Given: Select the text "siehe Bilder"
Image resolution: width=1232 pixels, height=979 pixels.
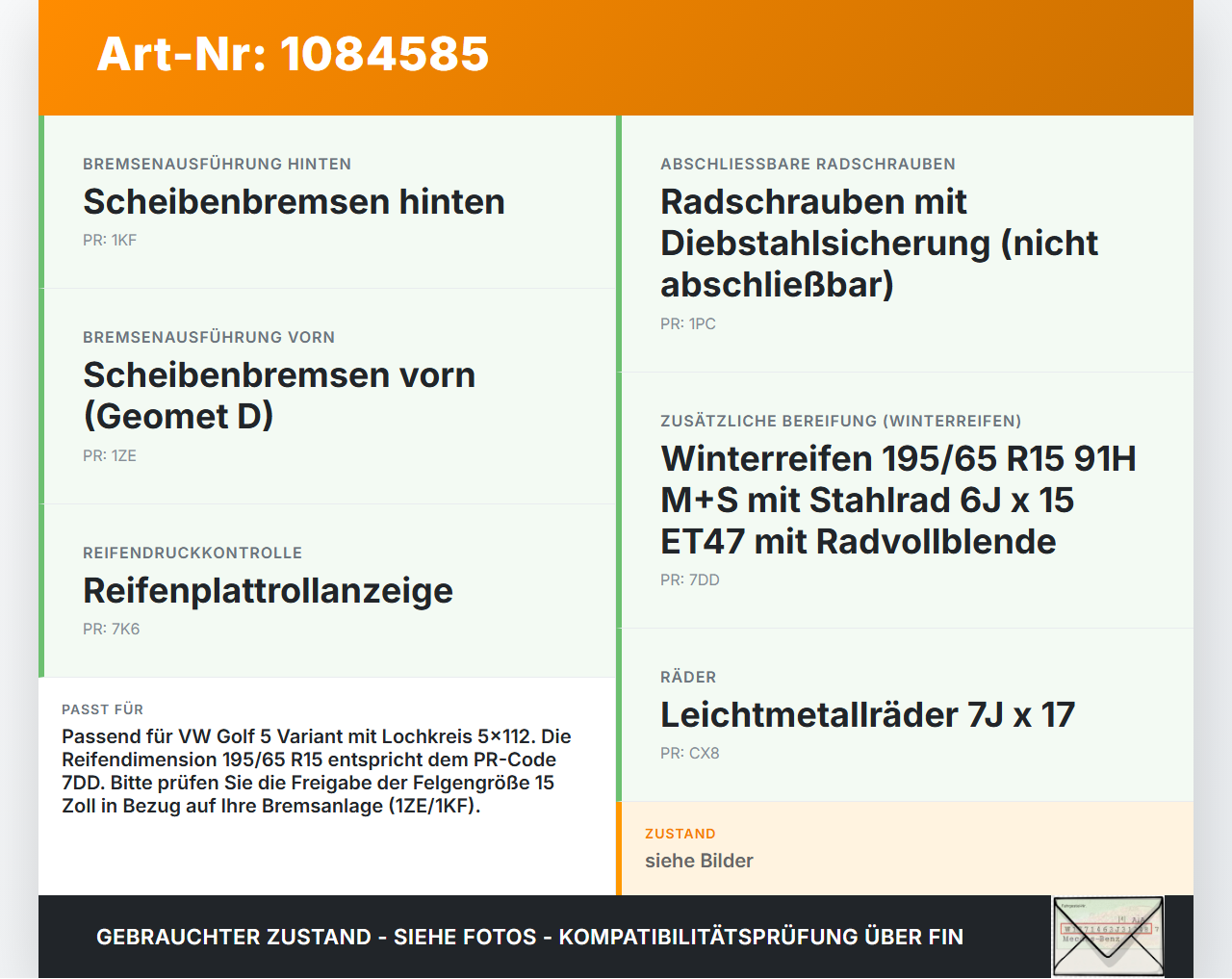Looking at the screenshot, I should 699,861.
